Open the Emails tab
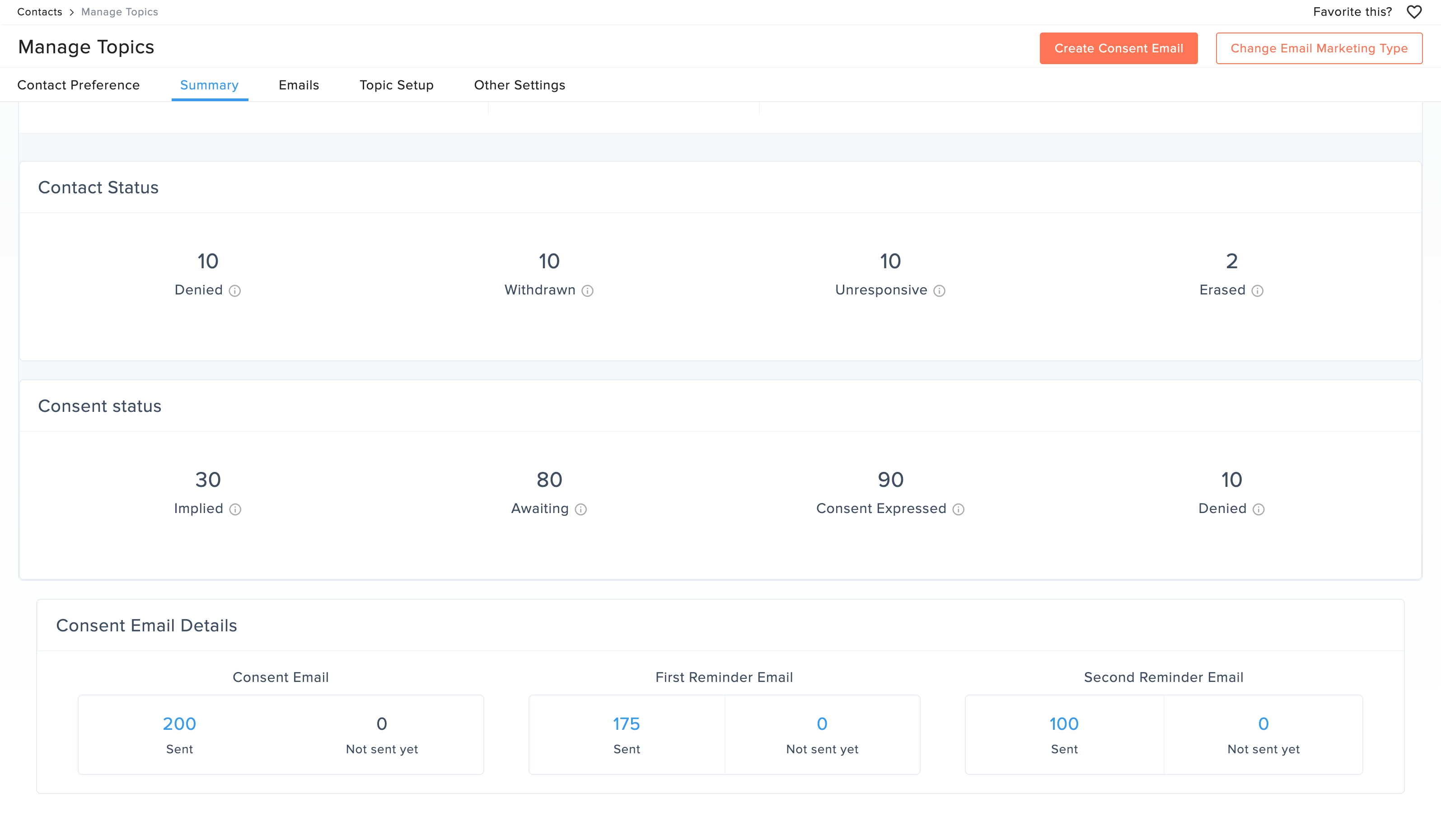1441x840 pixels. pyautogui.click(x=299, y=85)
